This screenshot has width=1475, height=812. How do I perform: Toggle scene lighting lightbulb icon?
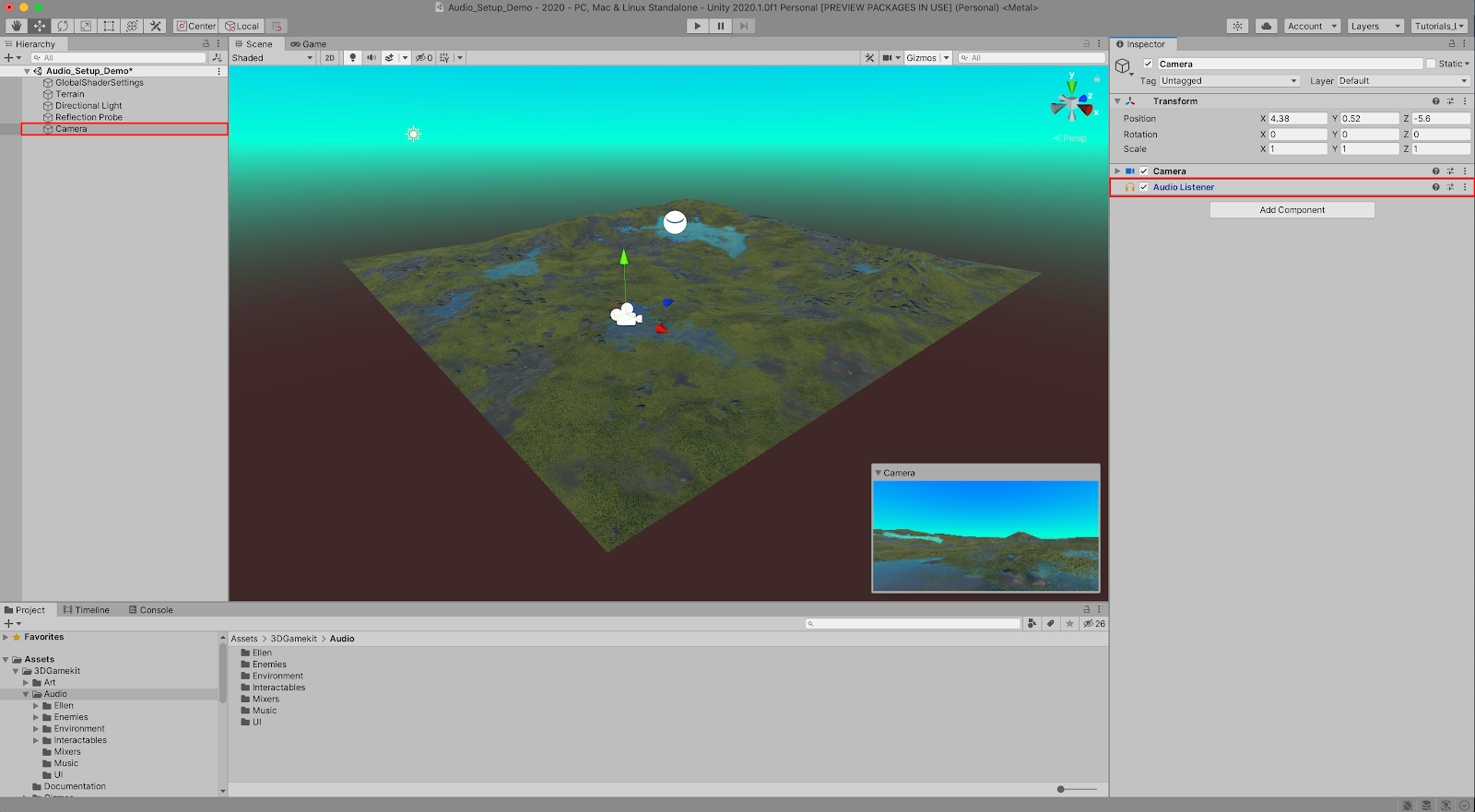[x=352, y=58]
